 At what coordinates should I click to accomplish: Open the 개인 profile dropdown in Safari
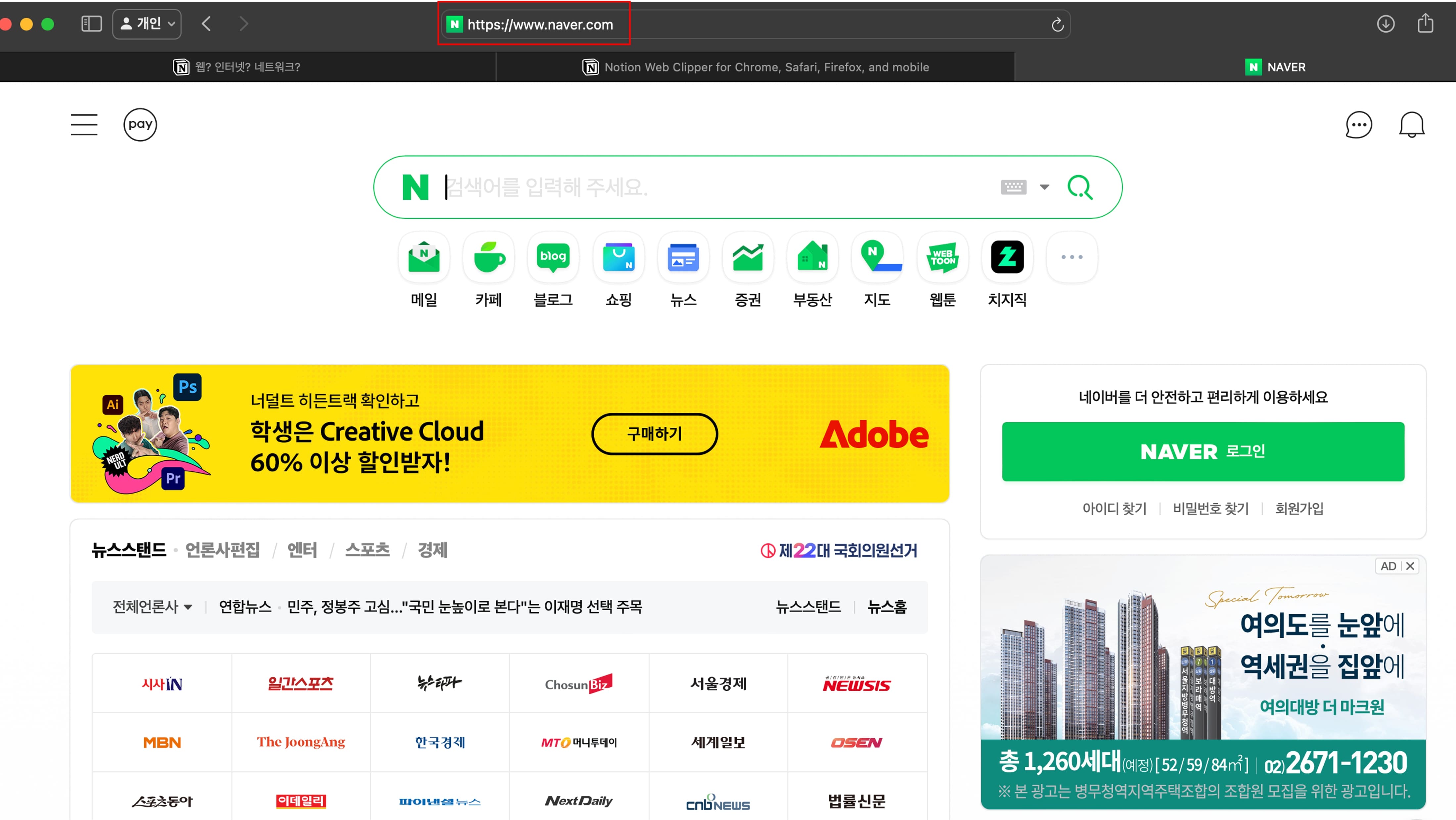pos(147,24)
